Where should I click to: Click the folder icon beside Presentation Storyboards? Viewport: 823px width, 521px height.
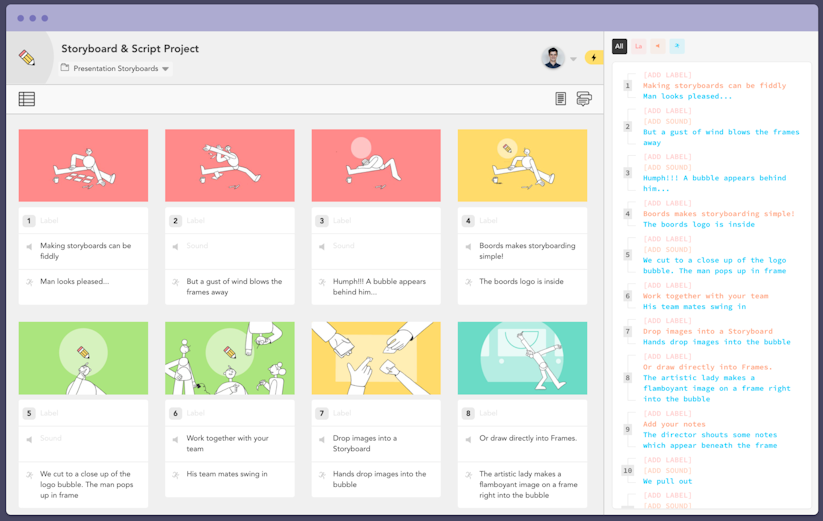click(x=65, y=68)
